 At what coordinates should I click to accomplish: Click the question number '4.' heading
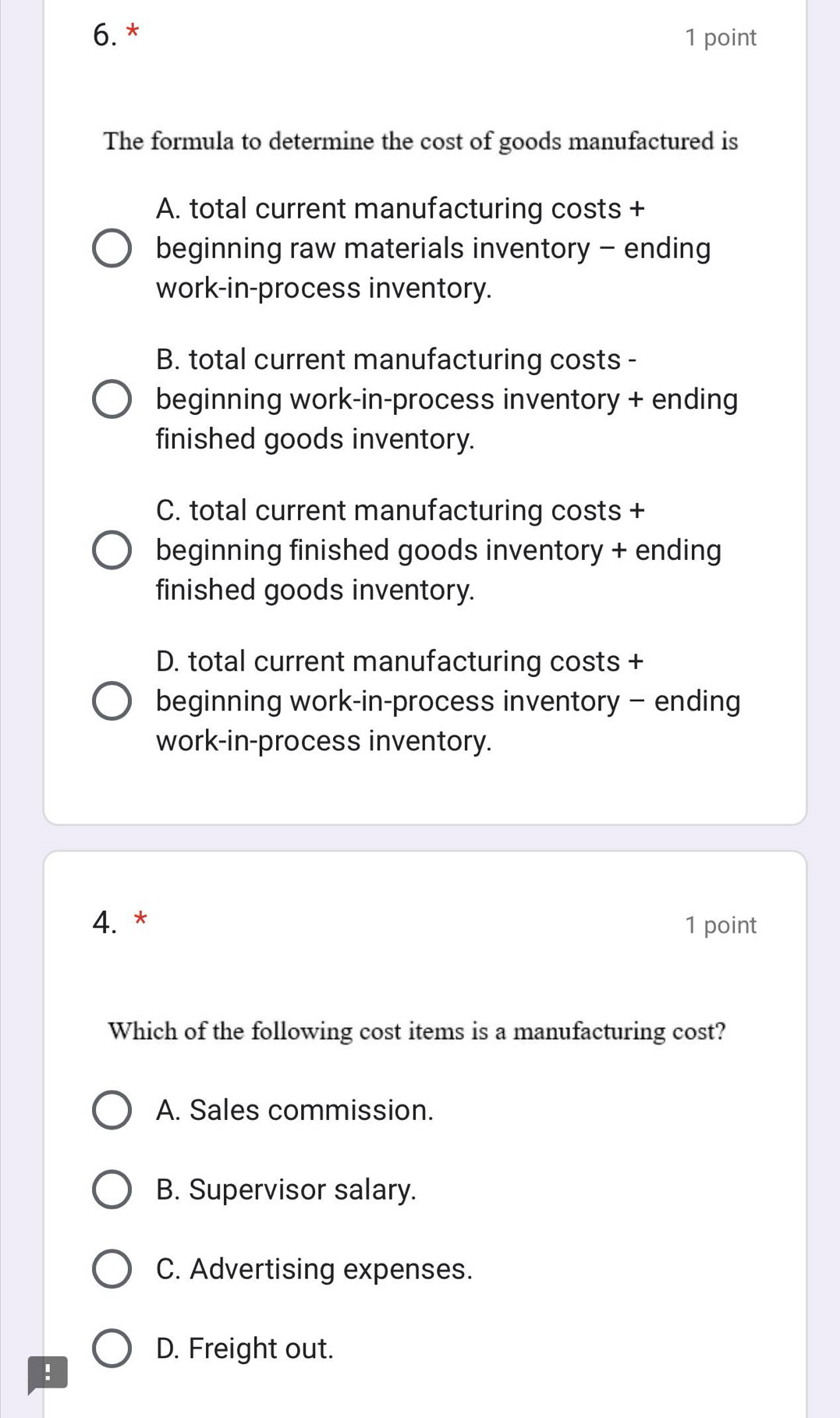[x=105, y=923]
